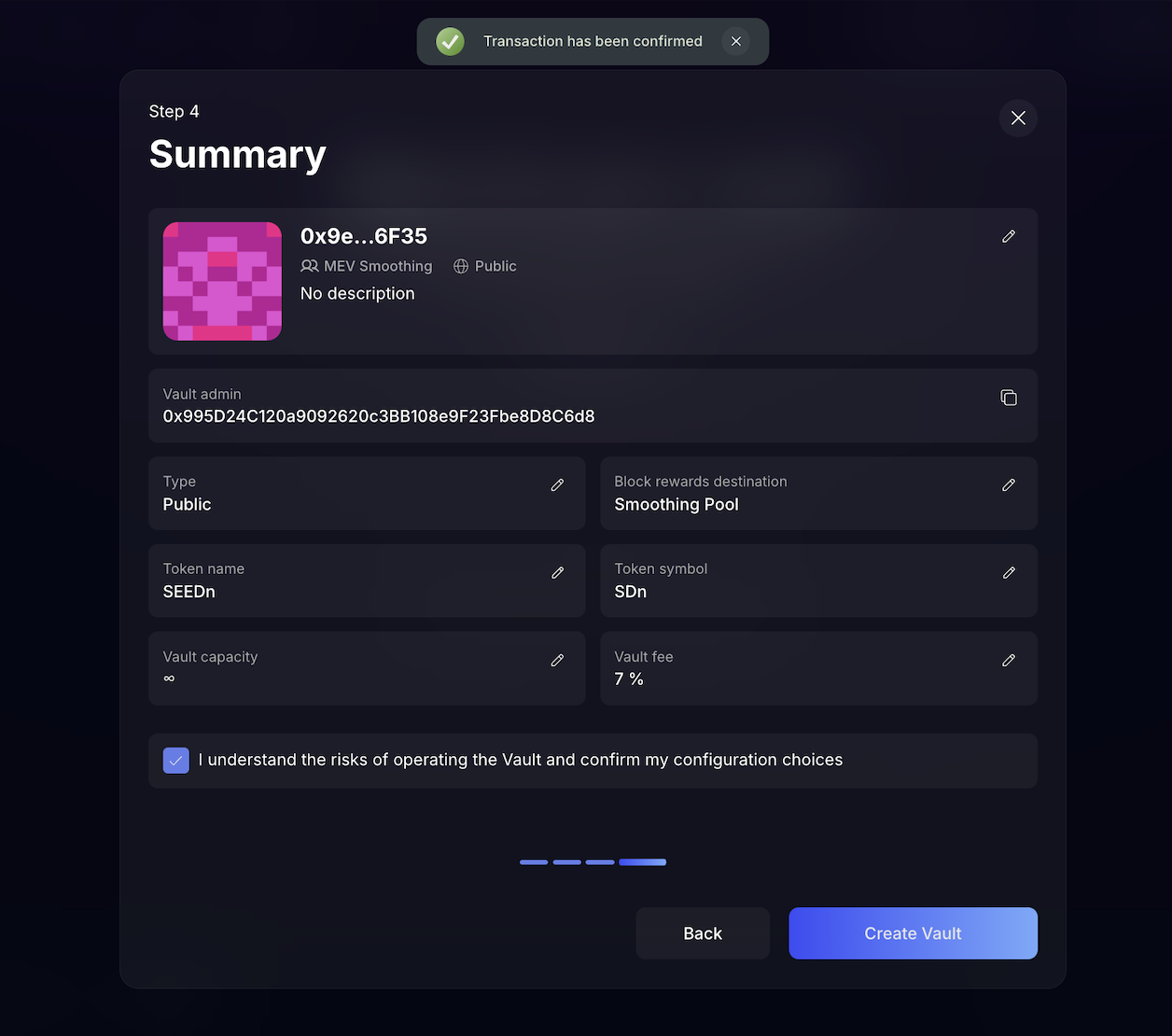Edit the Token symbol value
Image resolution: width=1172 pixels, height=1036 pixels.
1009,573
